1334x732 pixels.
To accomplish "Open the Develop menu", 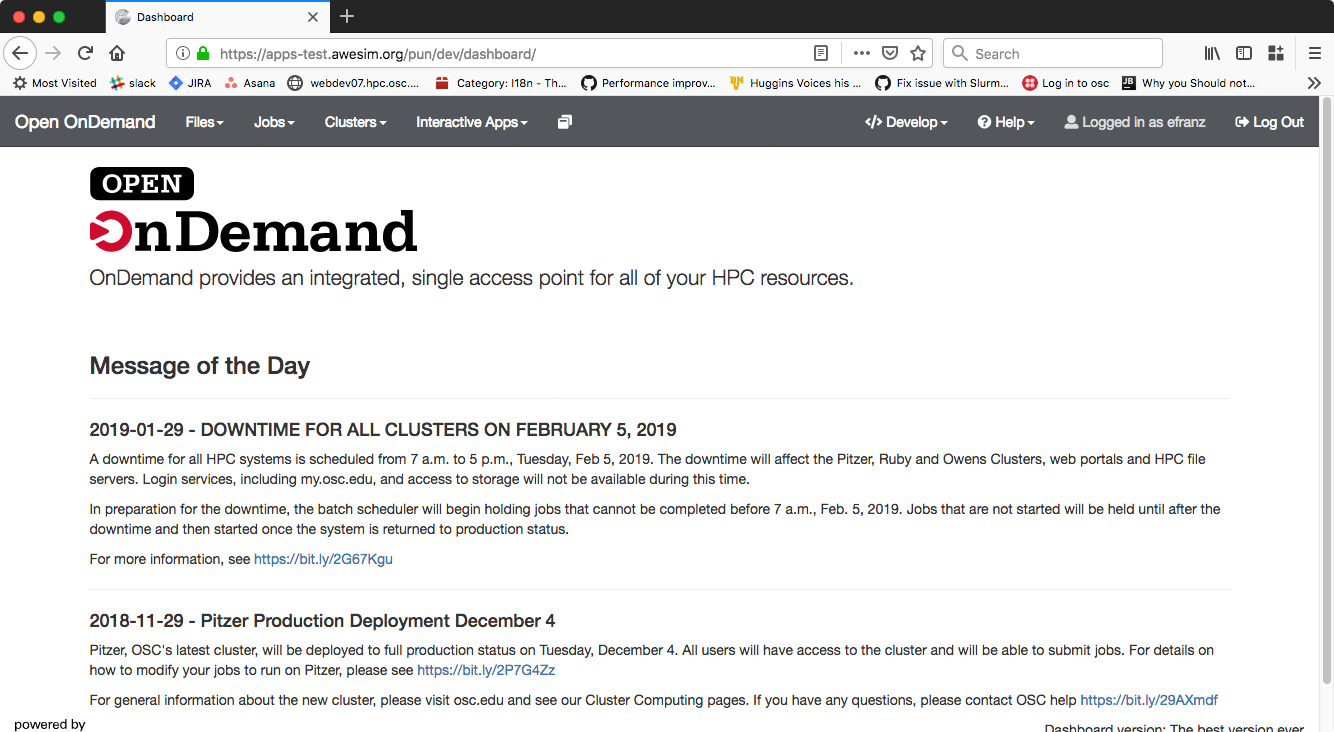I will (x=906, y=122).
